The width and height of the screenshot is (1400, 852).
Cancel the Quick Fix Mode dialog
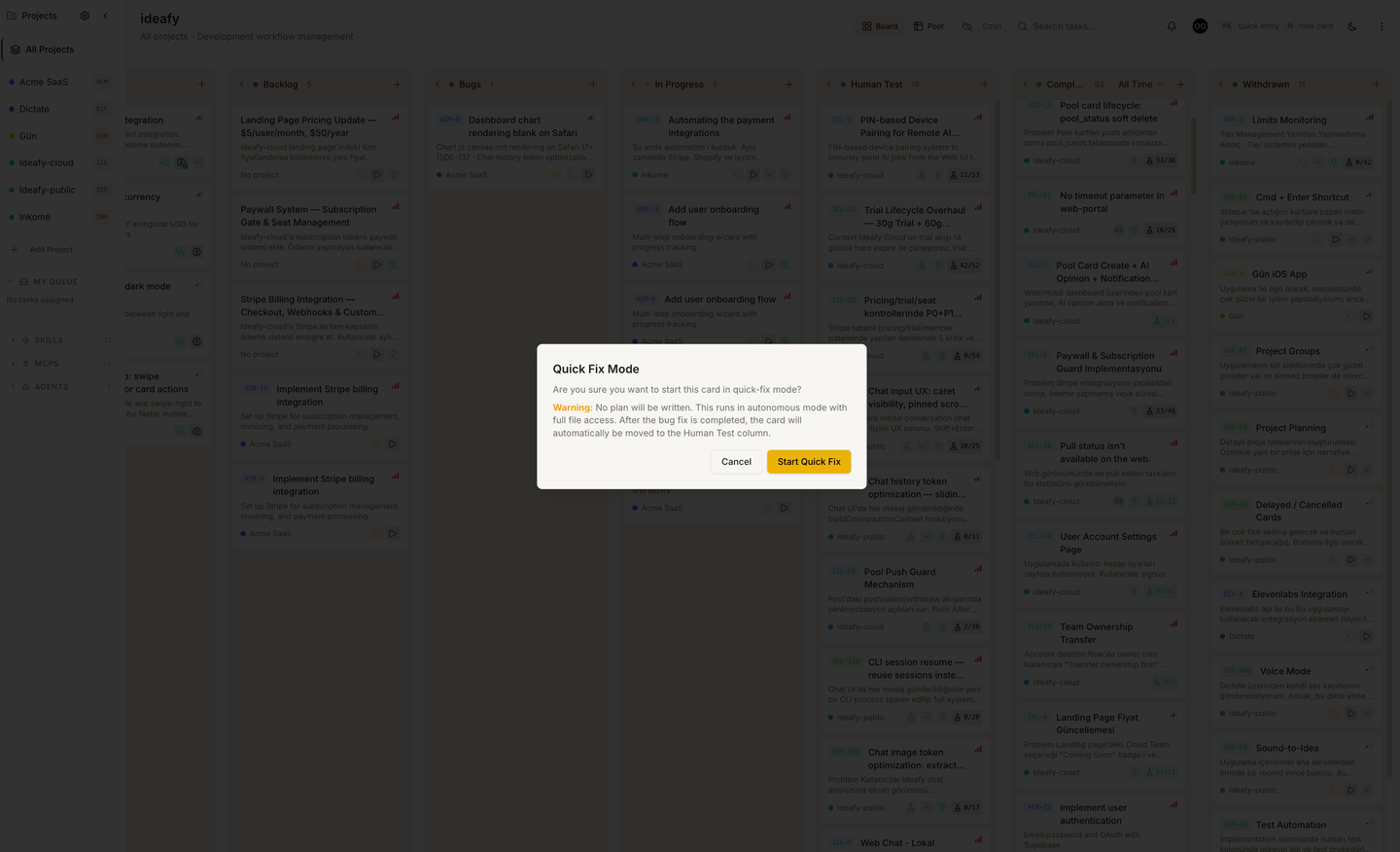[736, 461]
